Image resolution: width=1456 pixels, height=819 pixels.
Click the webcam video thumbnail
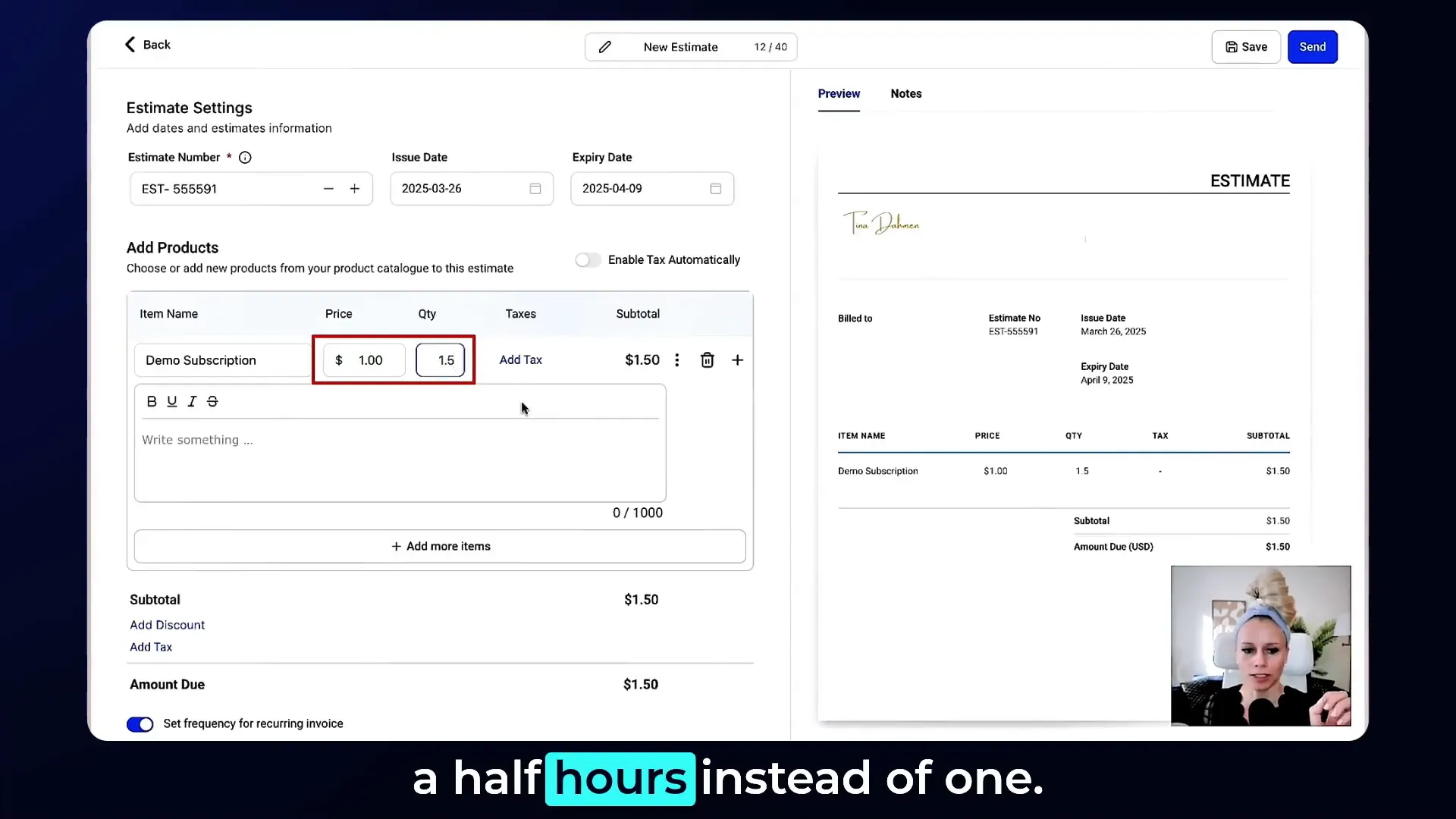1260,646
